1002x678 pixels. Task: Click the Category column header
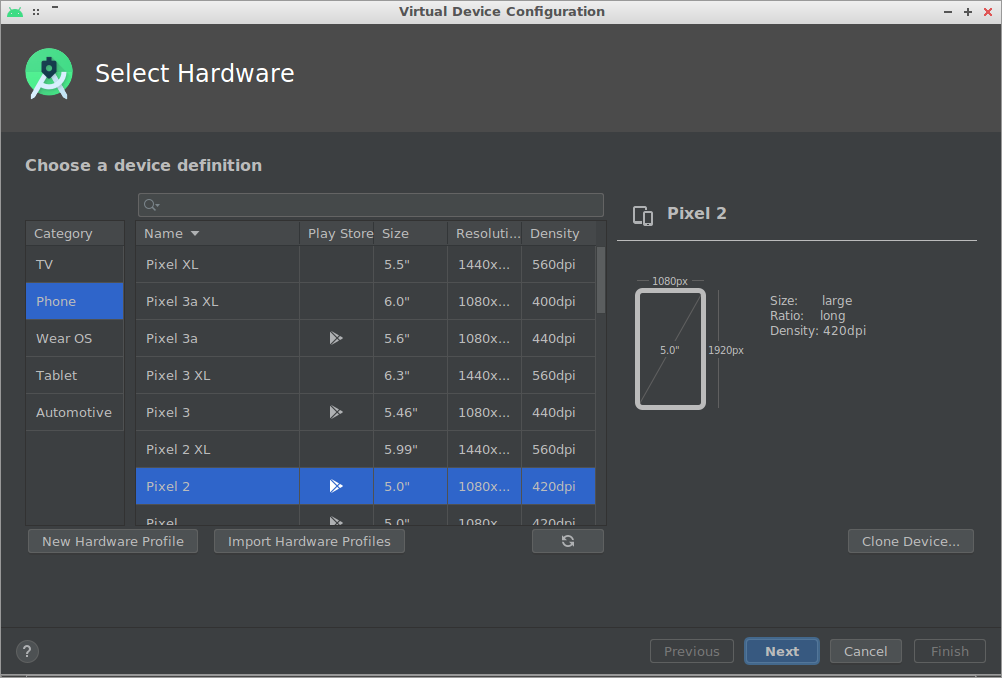[75, 234]
